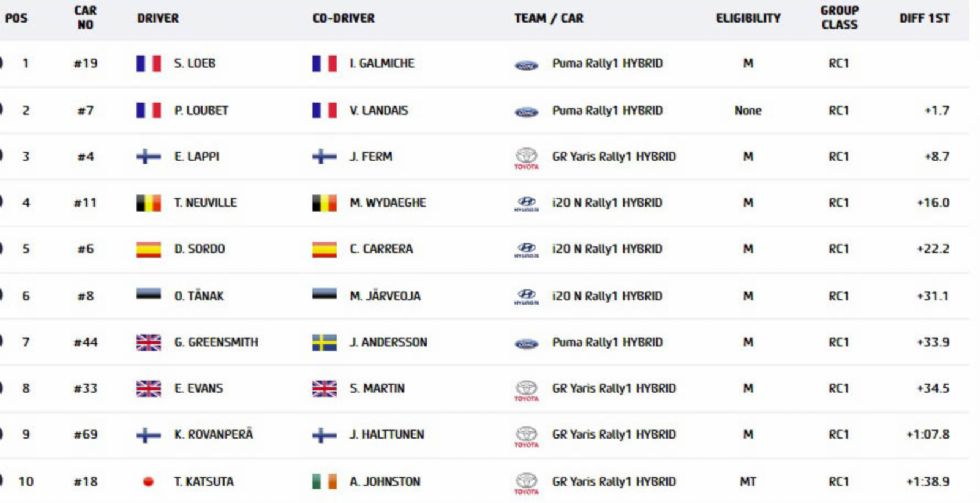
Task: Click car number #69
Action: point(86,434)
